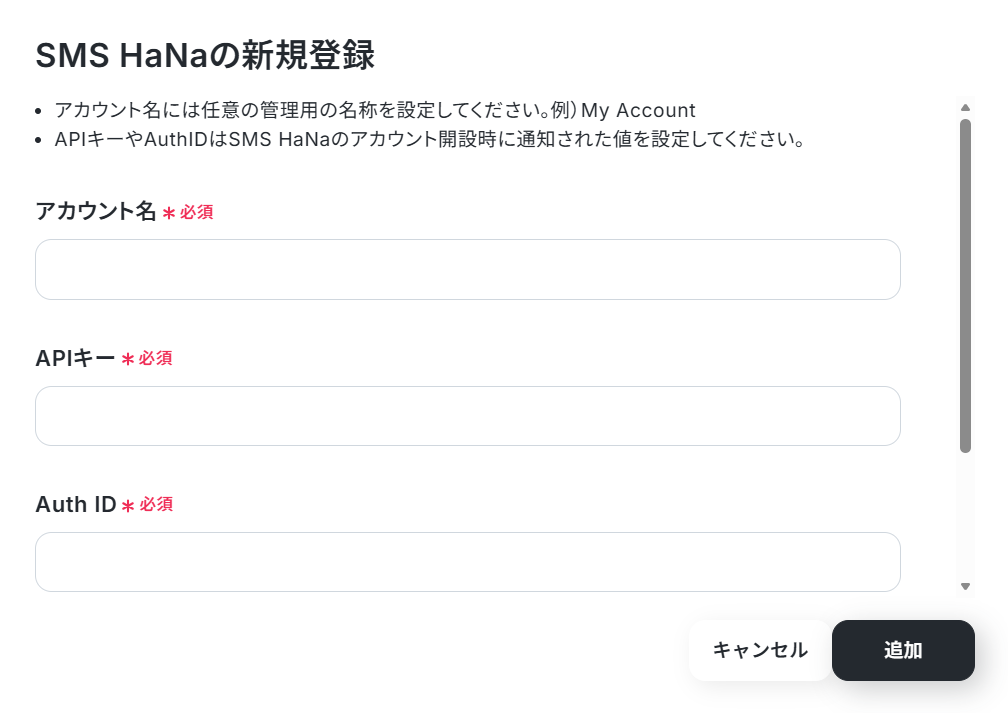Focus the Auth ID input field

[x=467, y=562]
